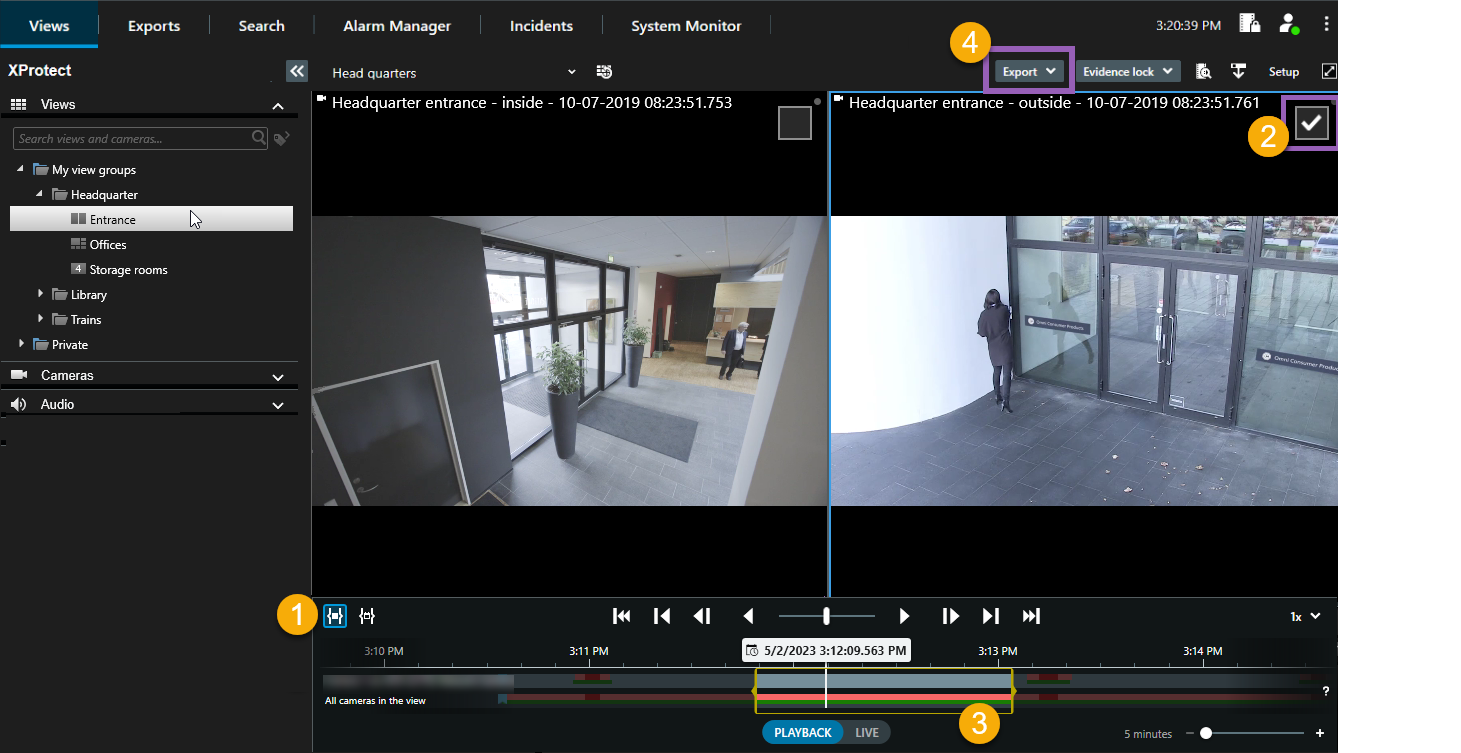This screenshot has width=1461, height=753.
Task: Play the recording forward
Action: (x=904, y=616)
